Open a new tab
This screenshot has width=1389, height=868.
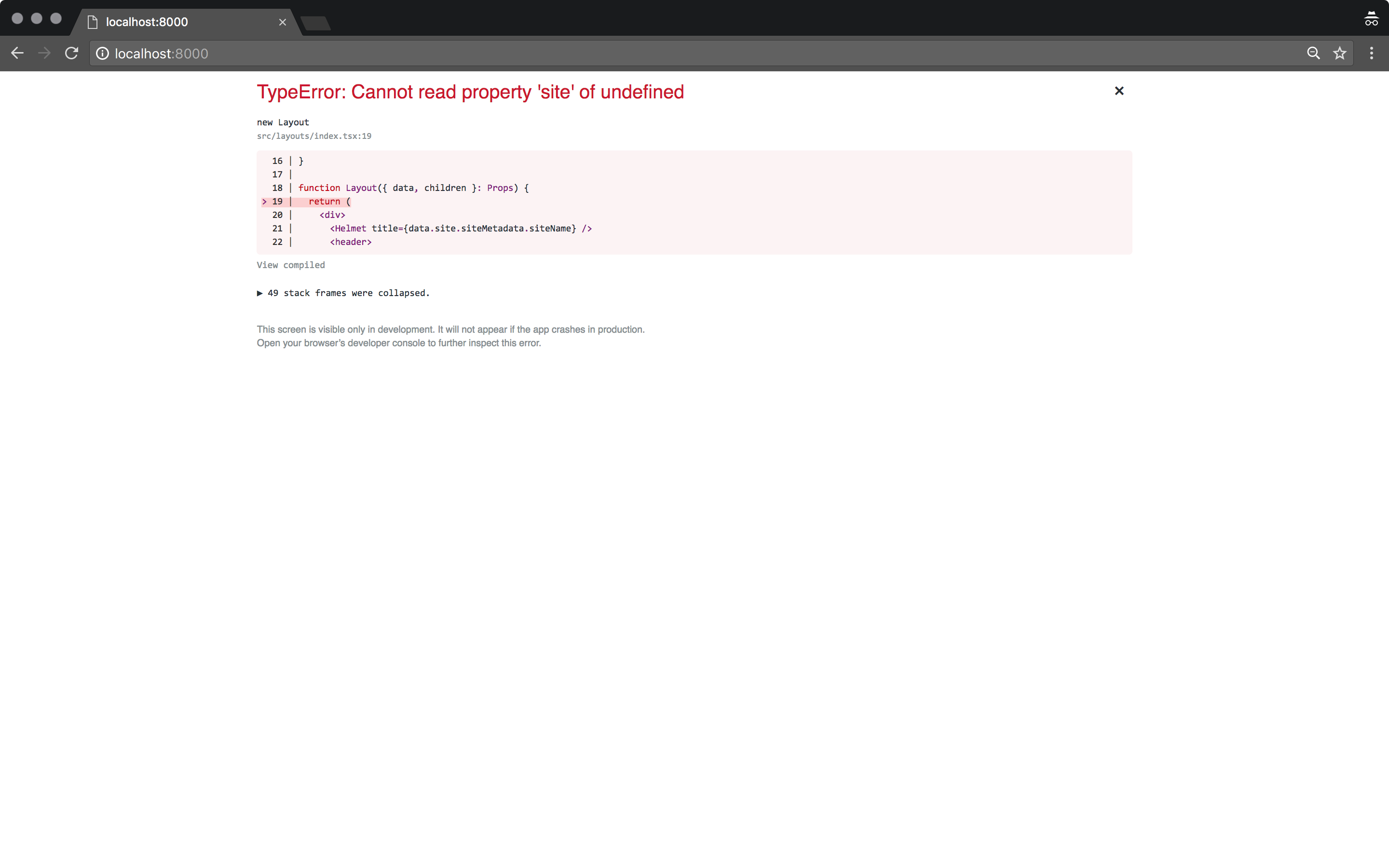tap(315, 23)
